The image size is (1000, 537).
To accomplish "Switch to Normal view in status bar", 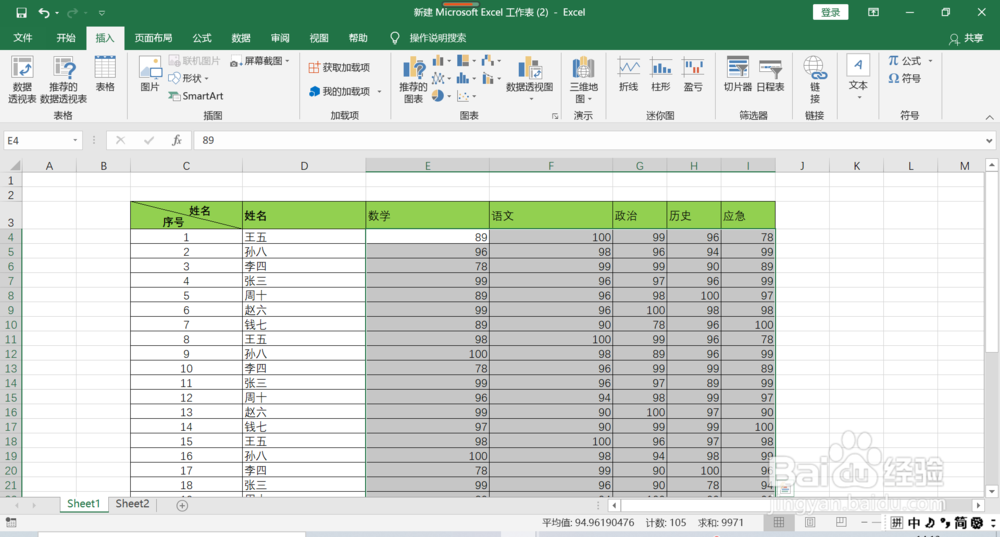I will click(x=779, y=522).
